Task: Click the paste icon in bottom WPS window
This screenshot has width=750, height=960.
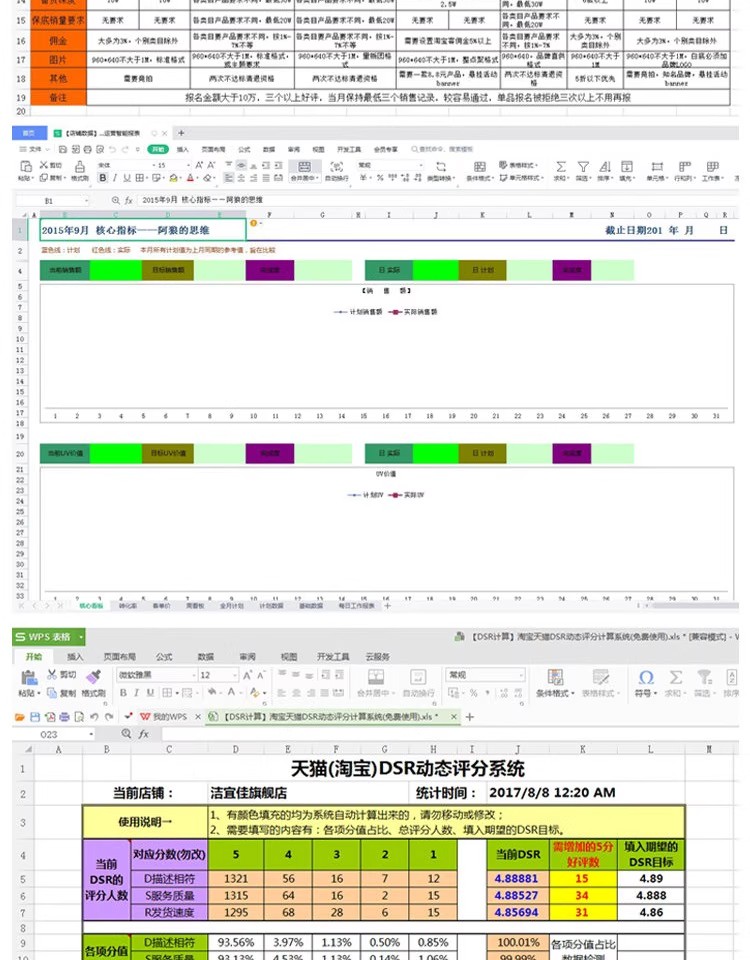Action: (x=29, y=677)
